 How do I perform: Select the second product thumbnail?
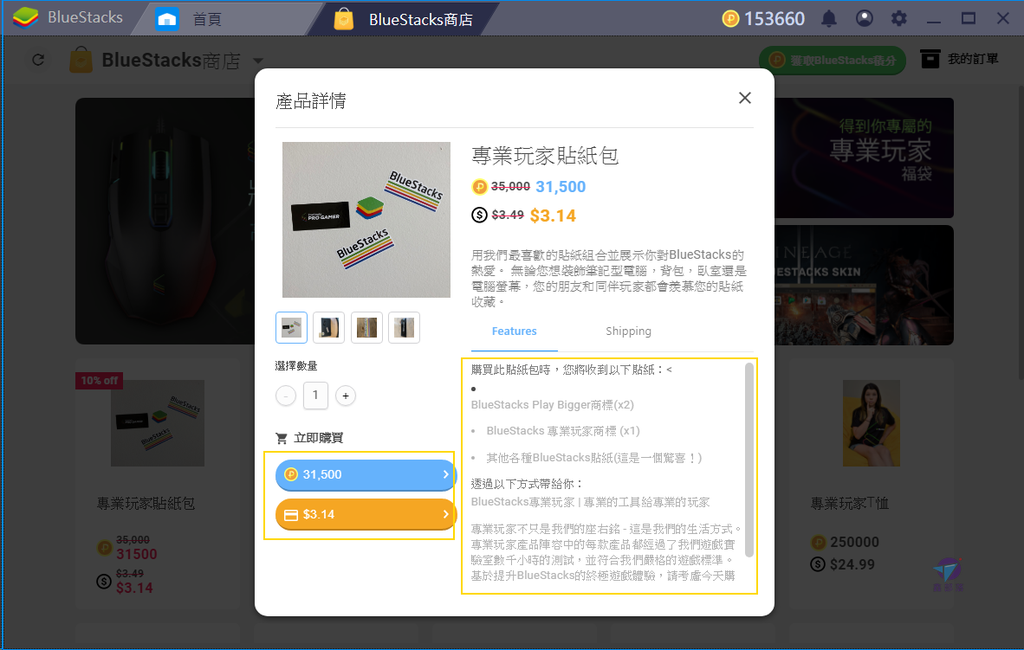point(328,327)
